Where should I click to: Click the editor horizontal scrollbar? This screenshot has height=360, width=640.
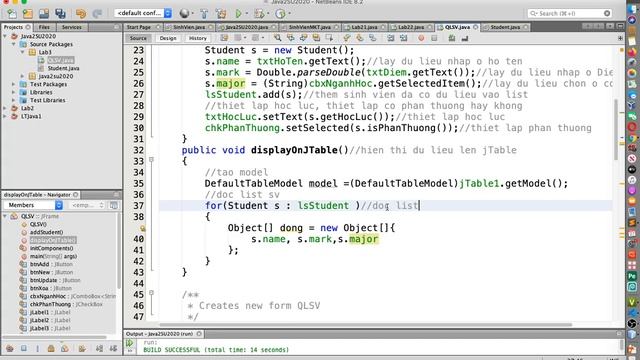point(365,325)
